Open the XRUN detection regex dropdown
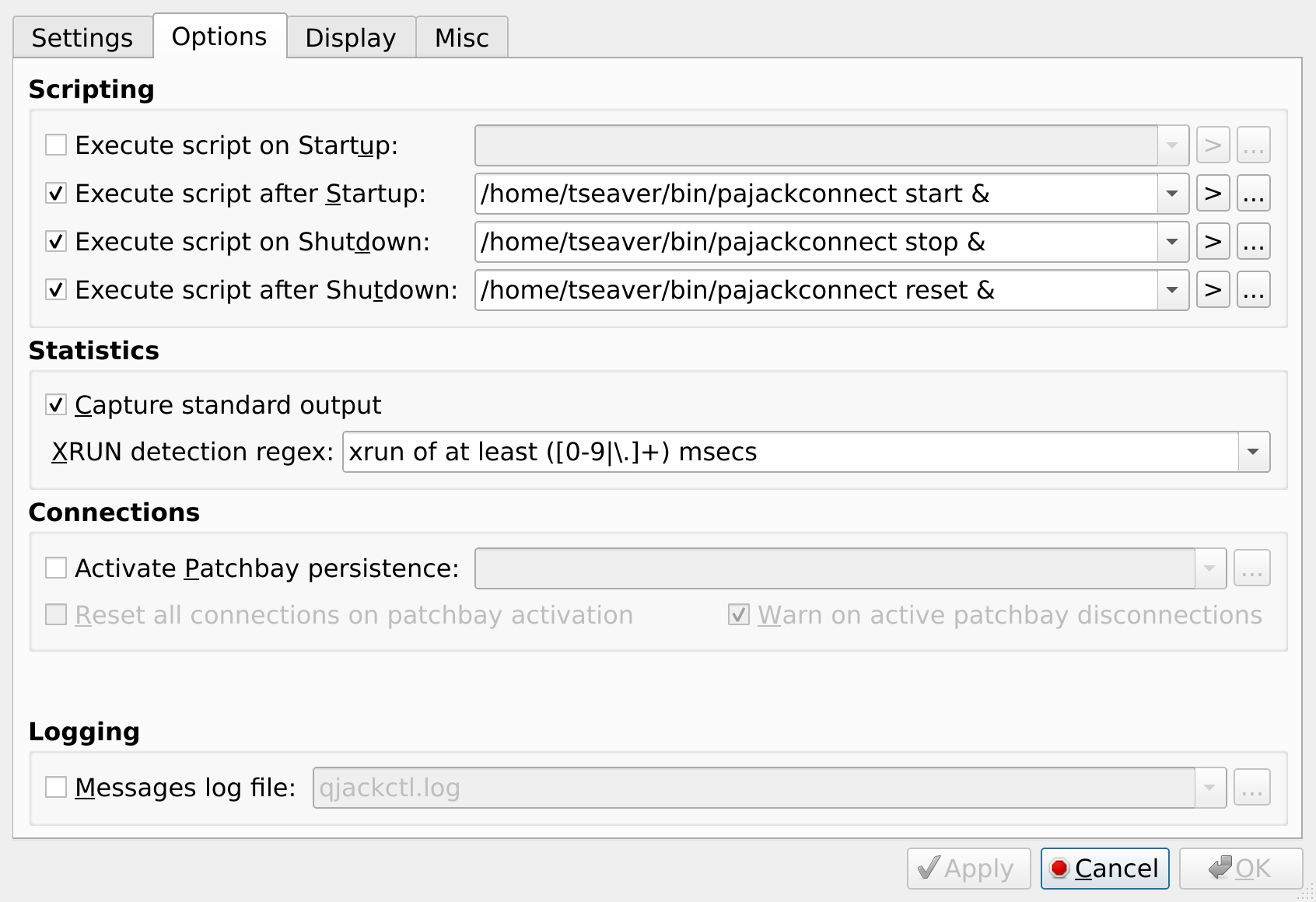Viewport: 1316px width, 902px height. 1253,452
